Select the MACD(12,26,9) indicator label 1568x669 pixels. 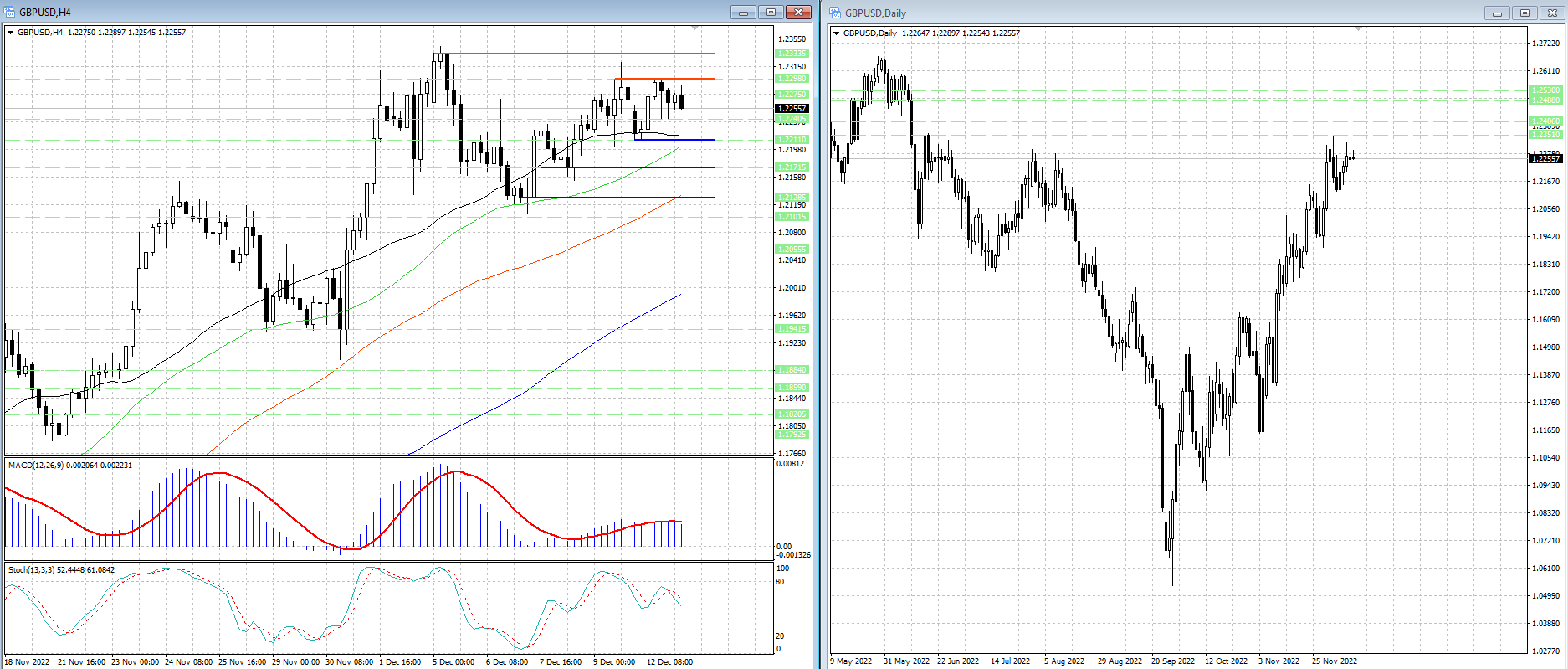(x=70, y=465)
